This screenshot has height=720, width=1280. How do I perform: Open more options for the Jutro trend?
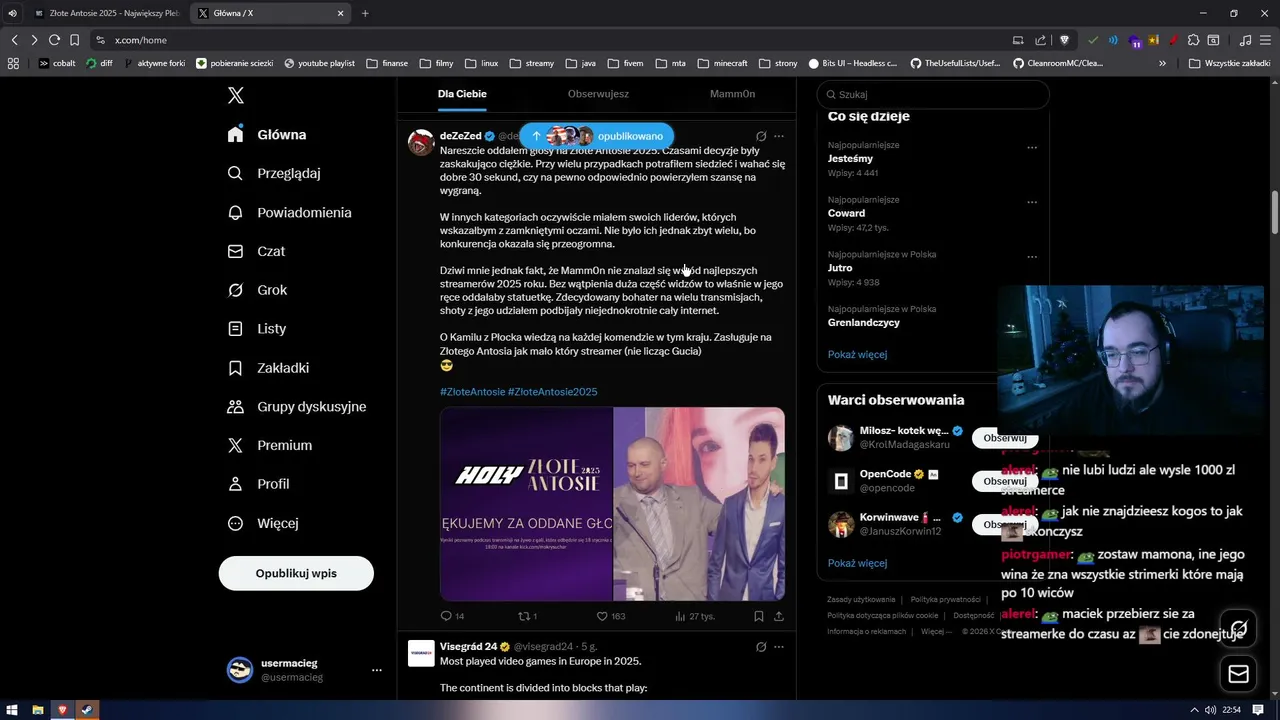click(1032, 257)
